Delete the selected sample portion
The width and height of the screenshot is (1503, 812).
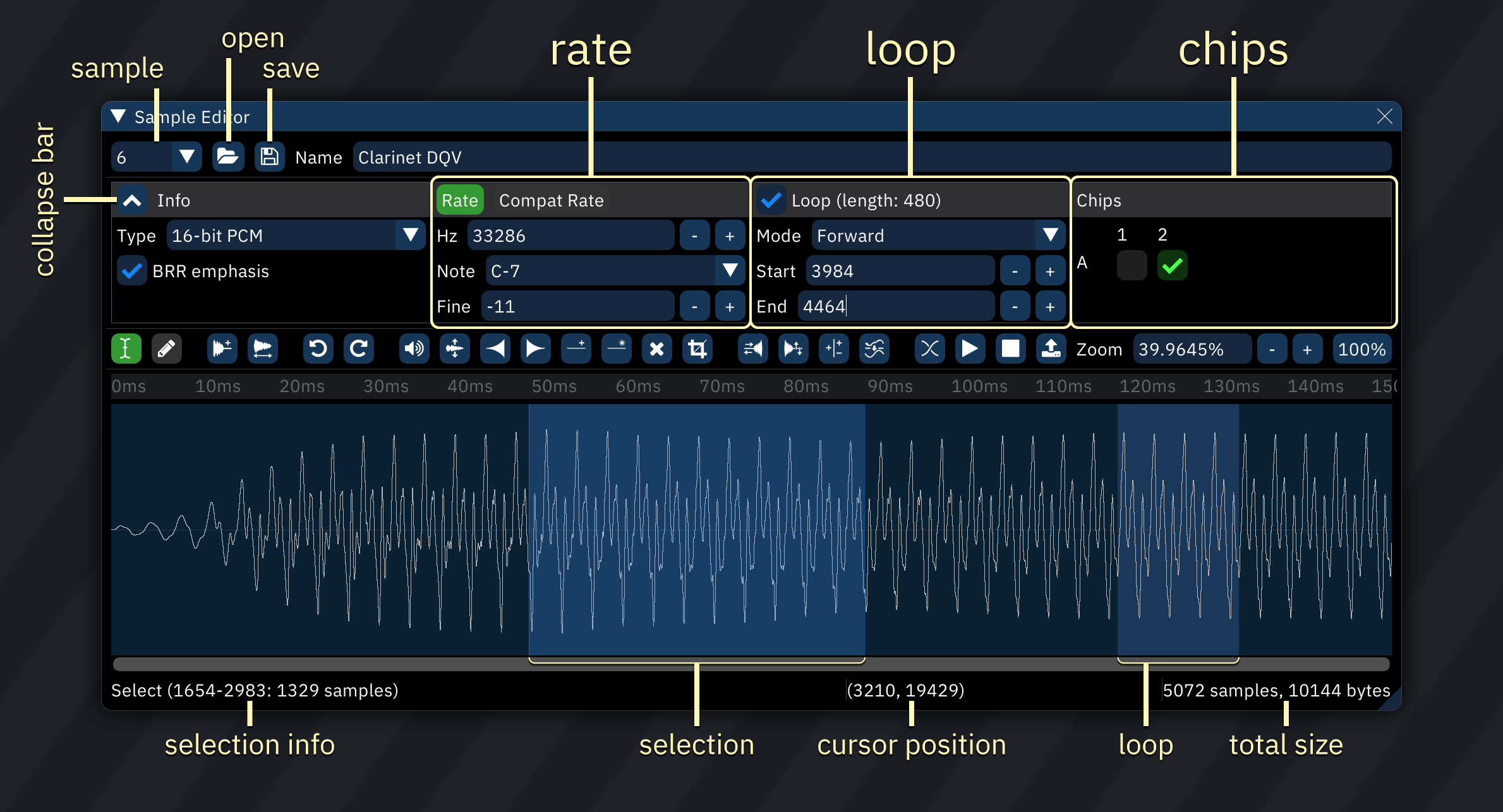(656, 349)
